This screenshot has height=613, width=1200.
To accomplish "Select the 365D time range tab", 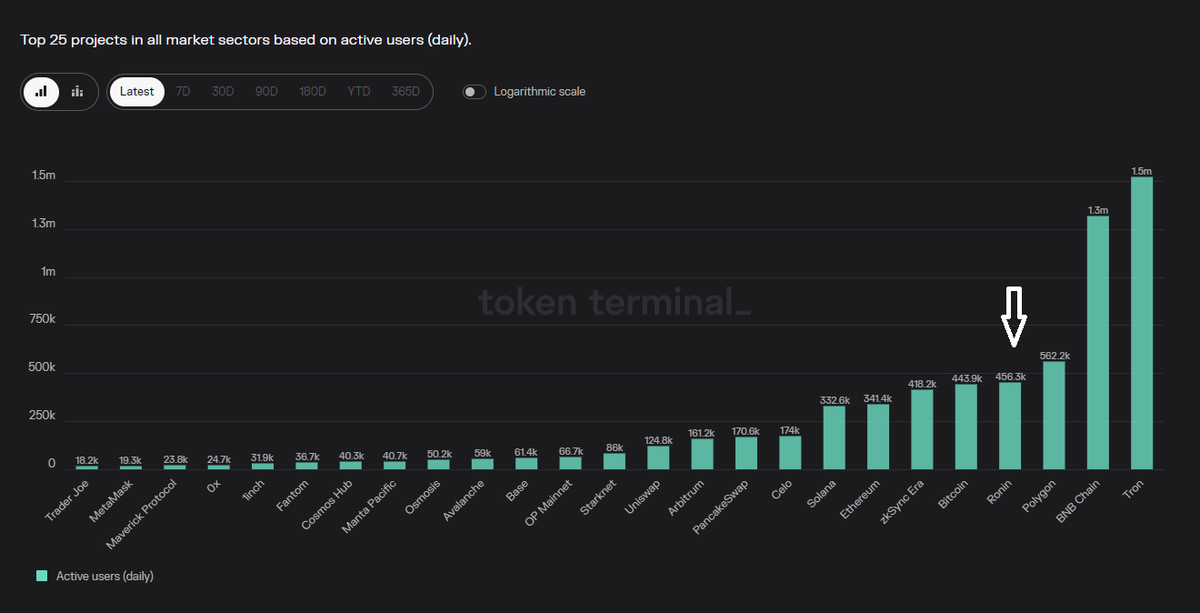I will (406, 91).
